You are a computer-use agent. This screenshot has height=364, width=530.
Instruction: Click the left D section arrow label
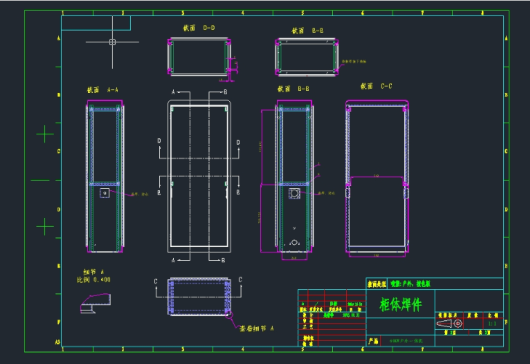(159, 141)
